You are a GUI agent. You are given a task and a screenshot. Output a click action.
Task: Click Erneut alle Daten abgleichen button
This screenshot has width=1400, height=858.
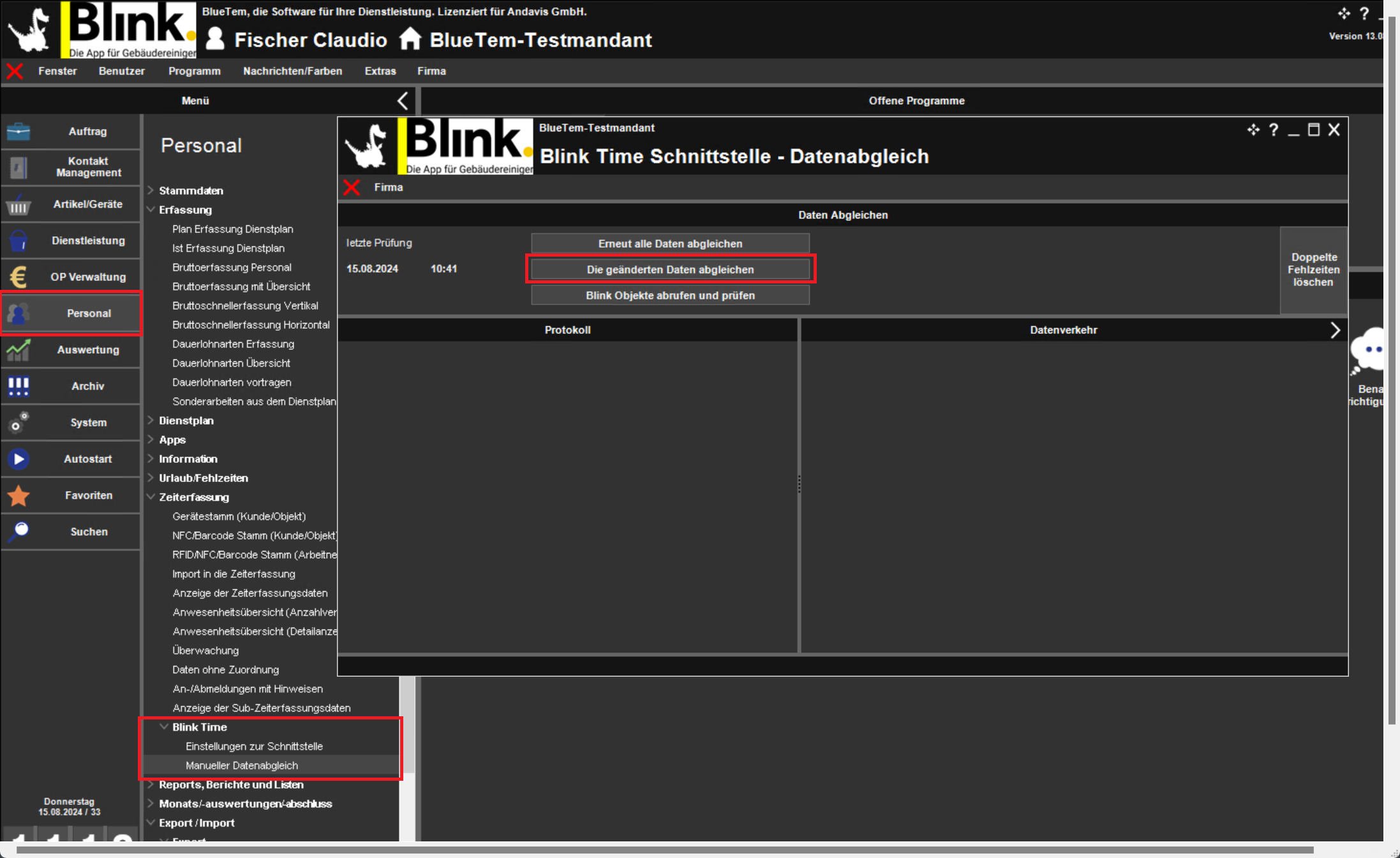coord(670,244)
